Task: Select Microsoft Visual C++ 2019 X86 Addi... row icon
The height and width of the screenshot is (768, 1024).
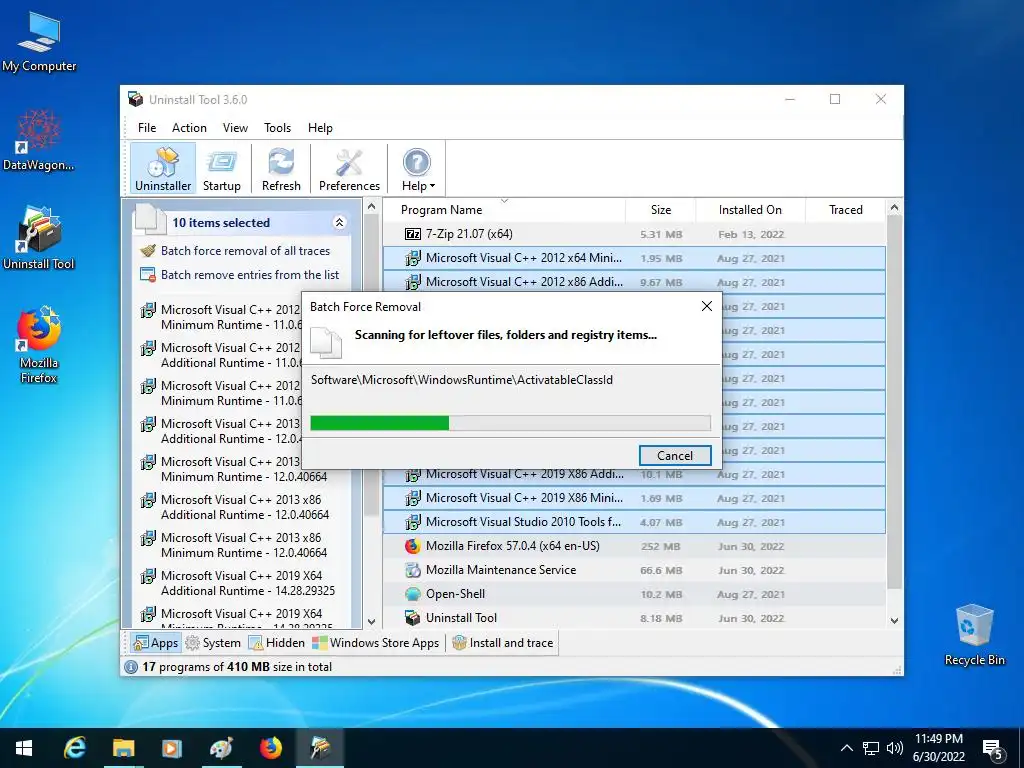Action: 413,476
